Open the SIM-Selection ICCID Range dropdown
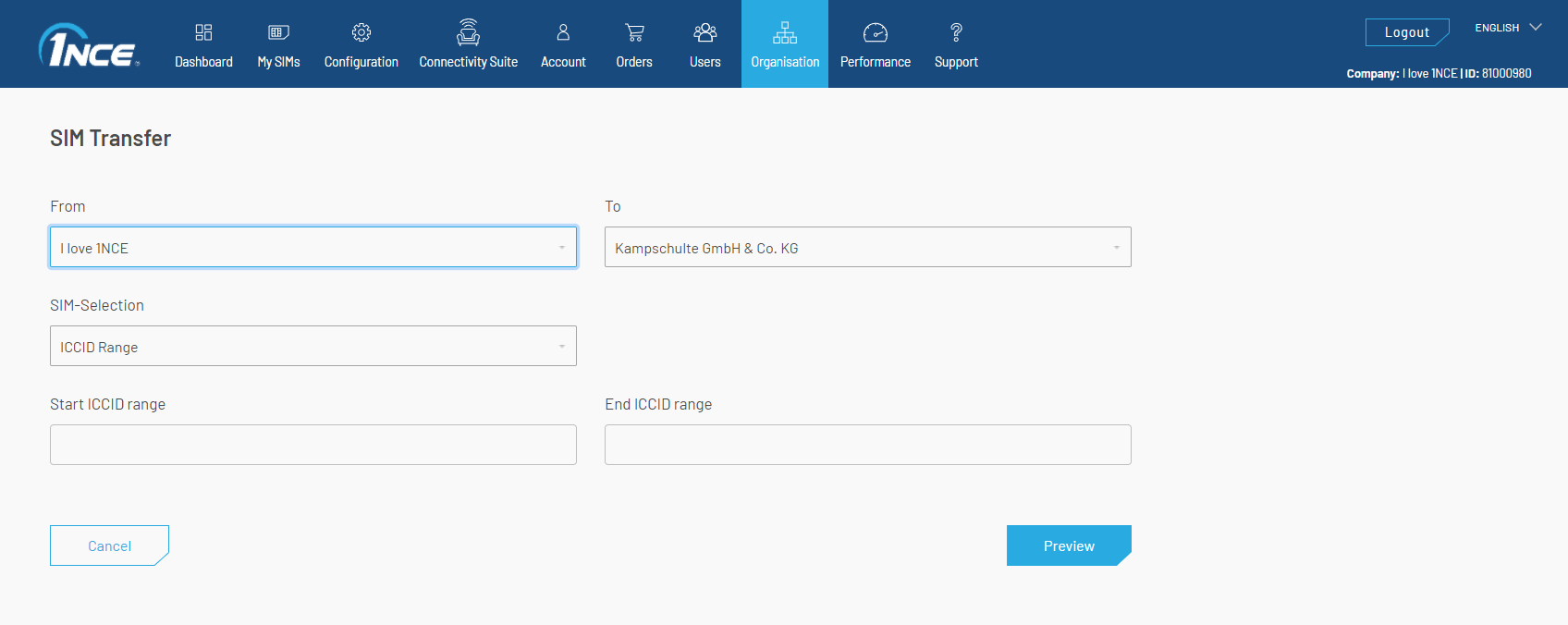 pos(313,346)
